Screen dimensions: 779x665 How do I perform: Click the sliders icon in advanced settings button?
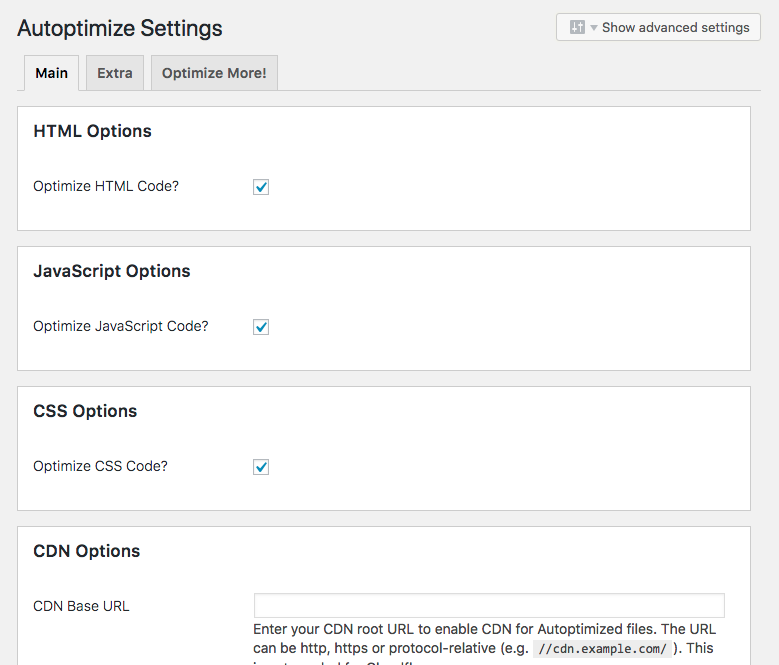pos(577,27)
